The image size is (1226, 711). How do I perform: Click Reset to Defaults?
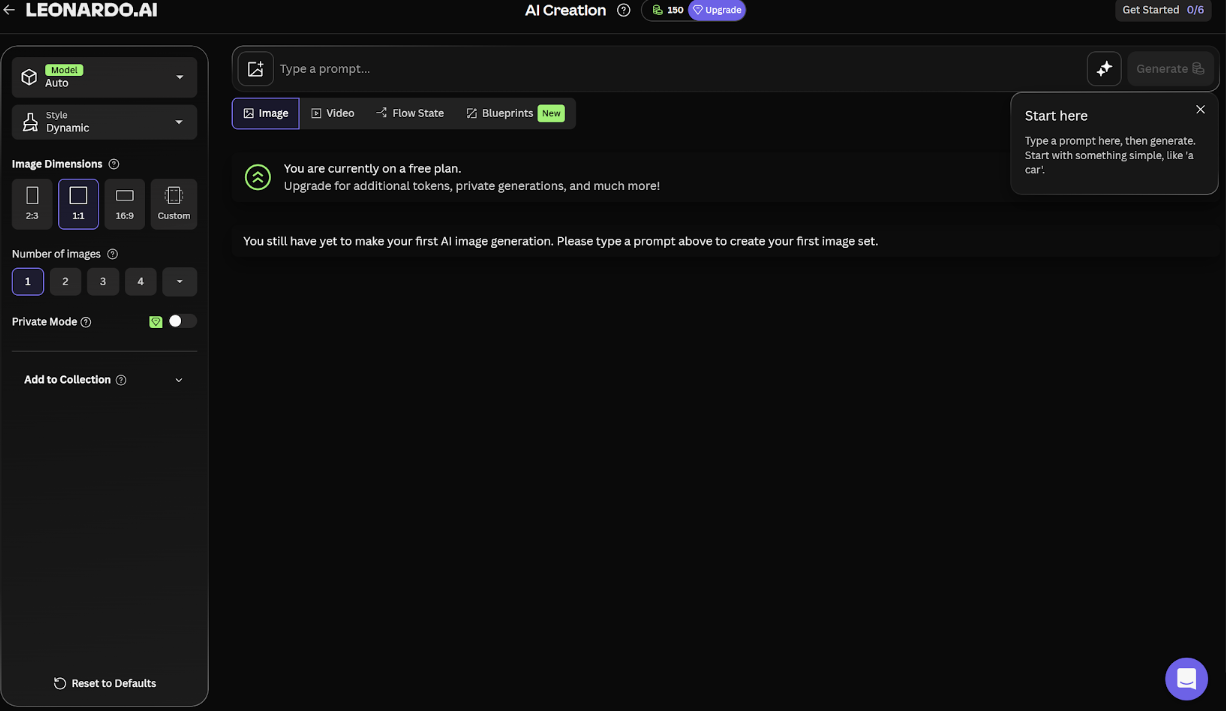[x=105, y=683]
